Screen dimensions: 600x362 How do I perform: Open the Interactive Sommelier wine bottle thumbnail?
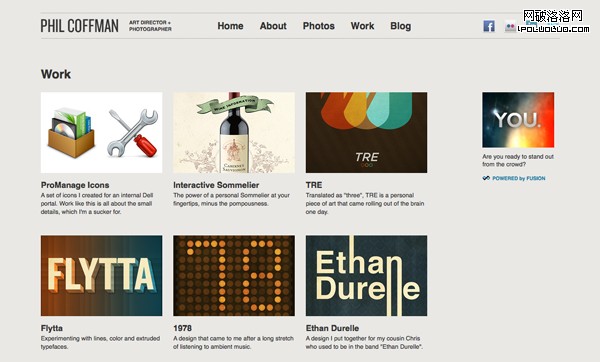click(x=234, y=132)
